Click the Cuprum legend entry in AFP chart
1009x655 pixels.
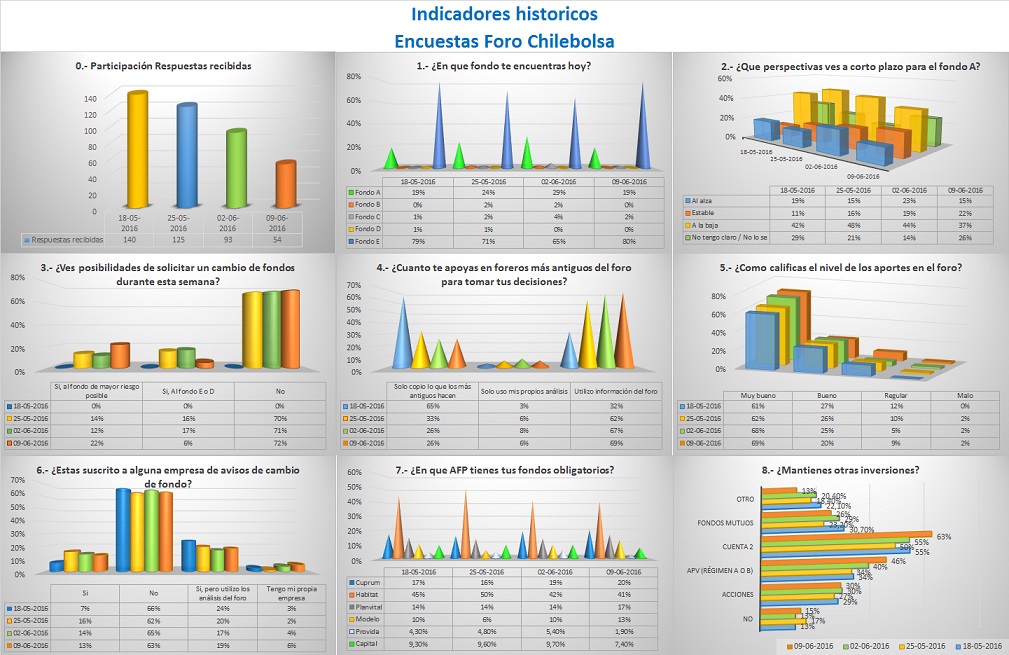[x=364, y=582]
